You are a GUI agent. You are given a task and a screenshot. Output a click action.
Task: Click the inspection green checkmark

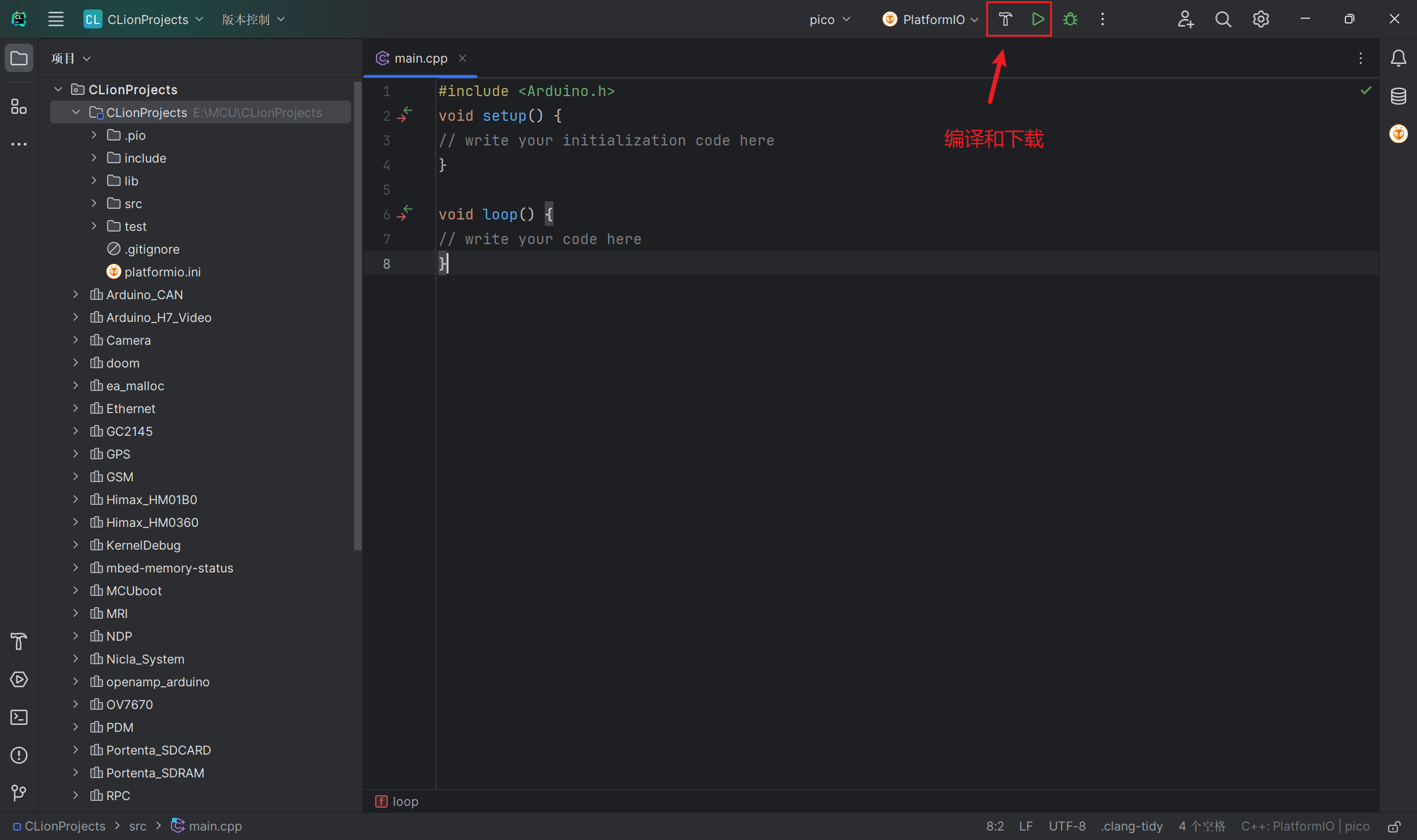pyautogui.click(x=1366, y=90)
